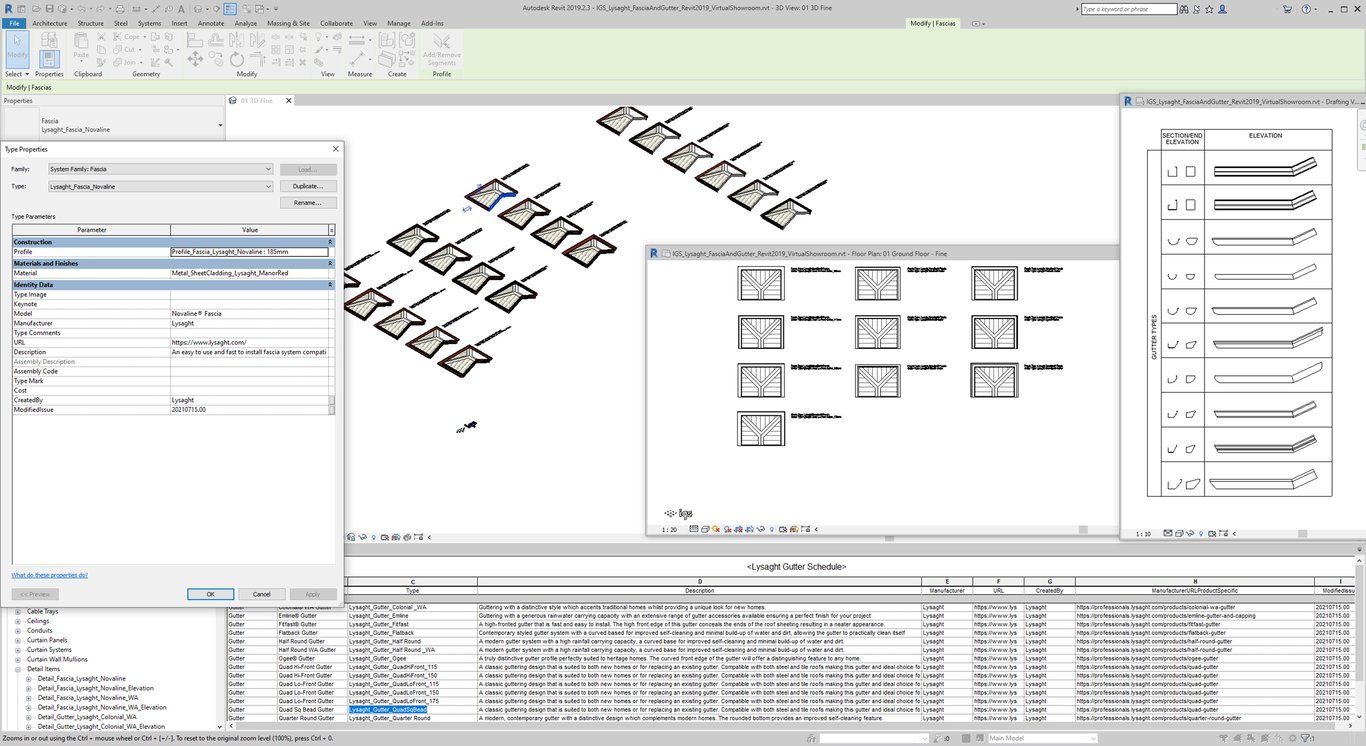Switch to the Massing & Site tab
The width and height of the screenshot is (1366, 746).
click(287, 23)
